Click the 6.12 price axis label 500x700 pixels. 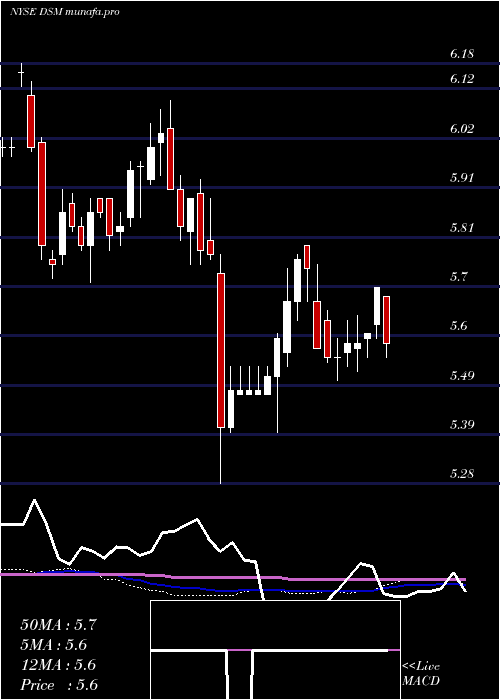461,79
